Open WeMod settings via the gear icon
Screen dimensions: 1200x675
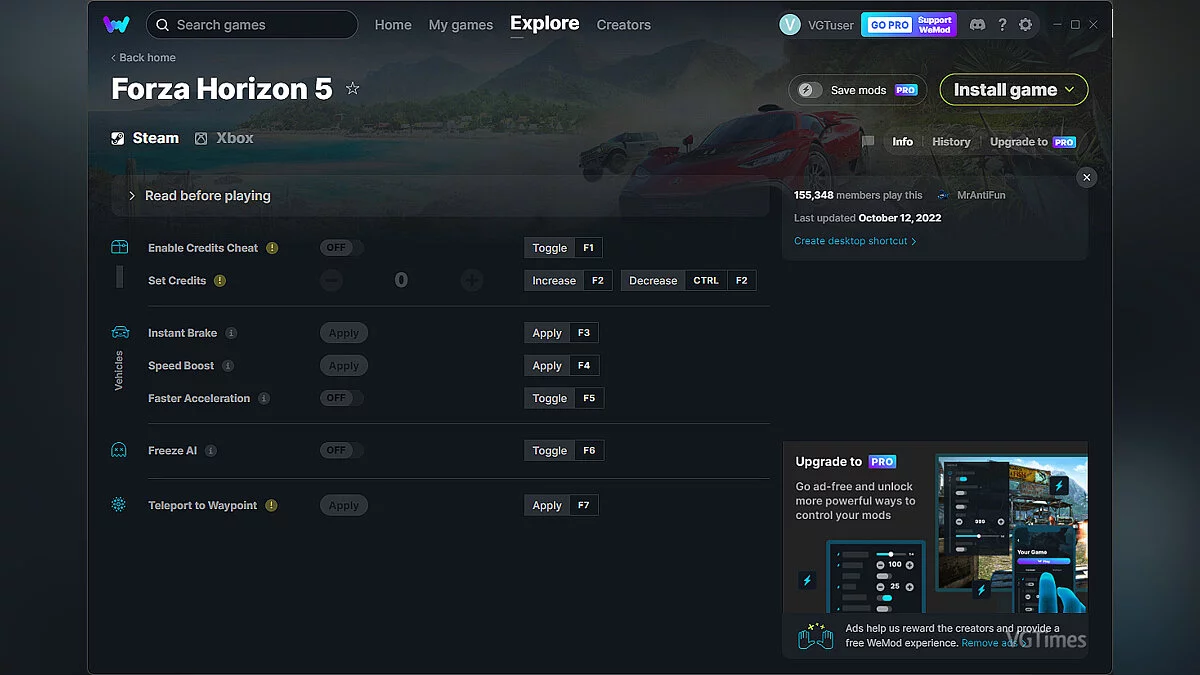point(1027,23)
